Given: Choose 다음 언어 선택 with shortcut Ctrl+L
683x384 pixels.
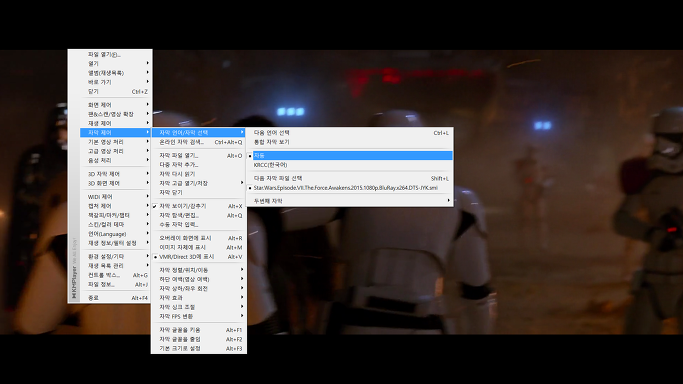Looking at the screenshot, I should [350, 133].
